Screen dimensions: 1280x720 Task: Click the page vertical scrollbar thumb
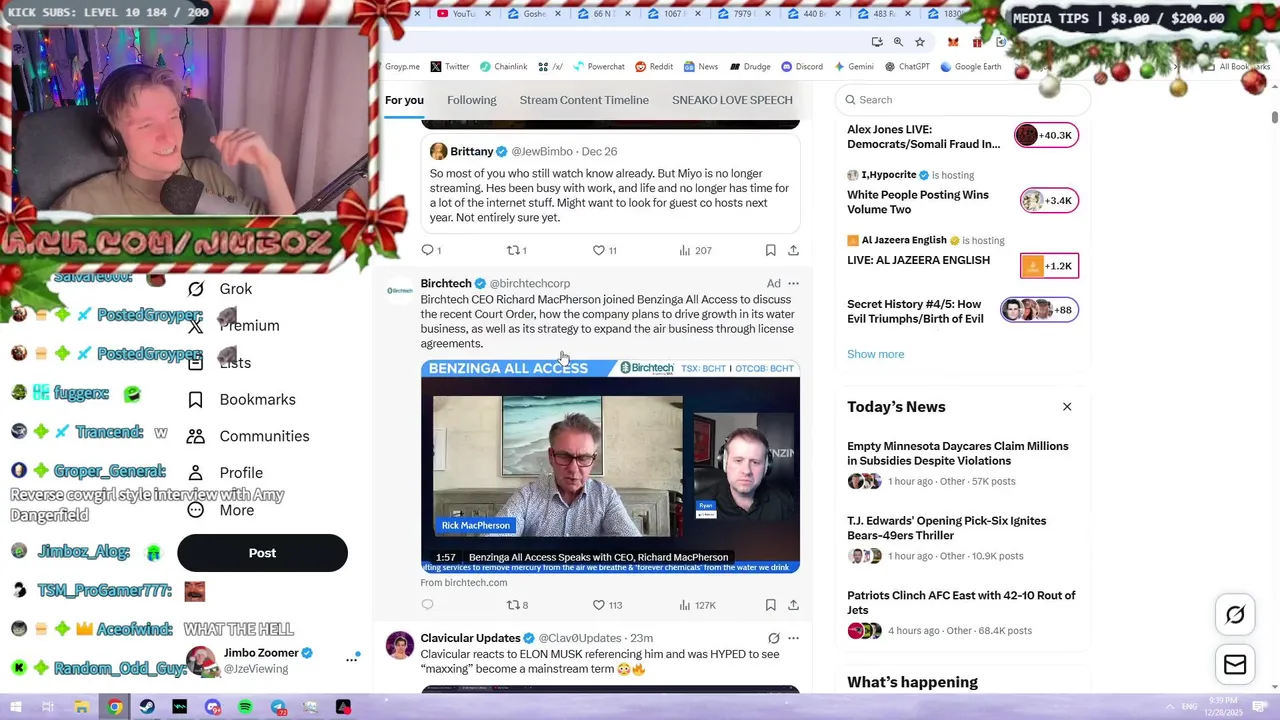(1274, 118)
